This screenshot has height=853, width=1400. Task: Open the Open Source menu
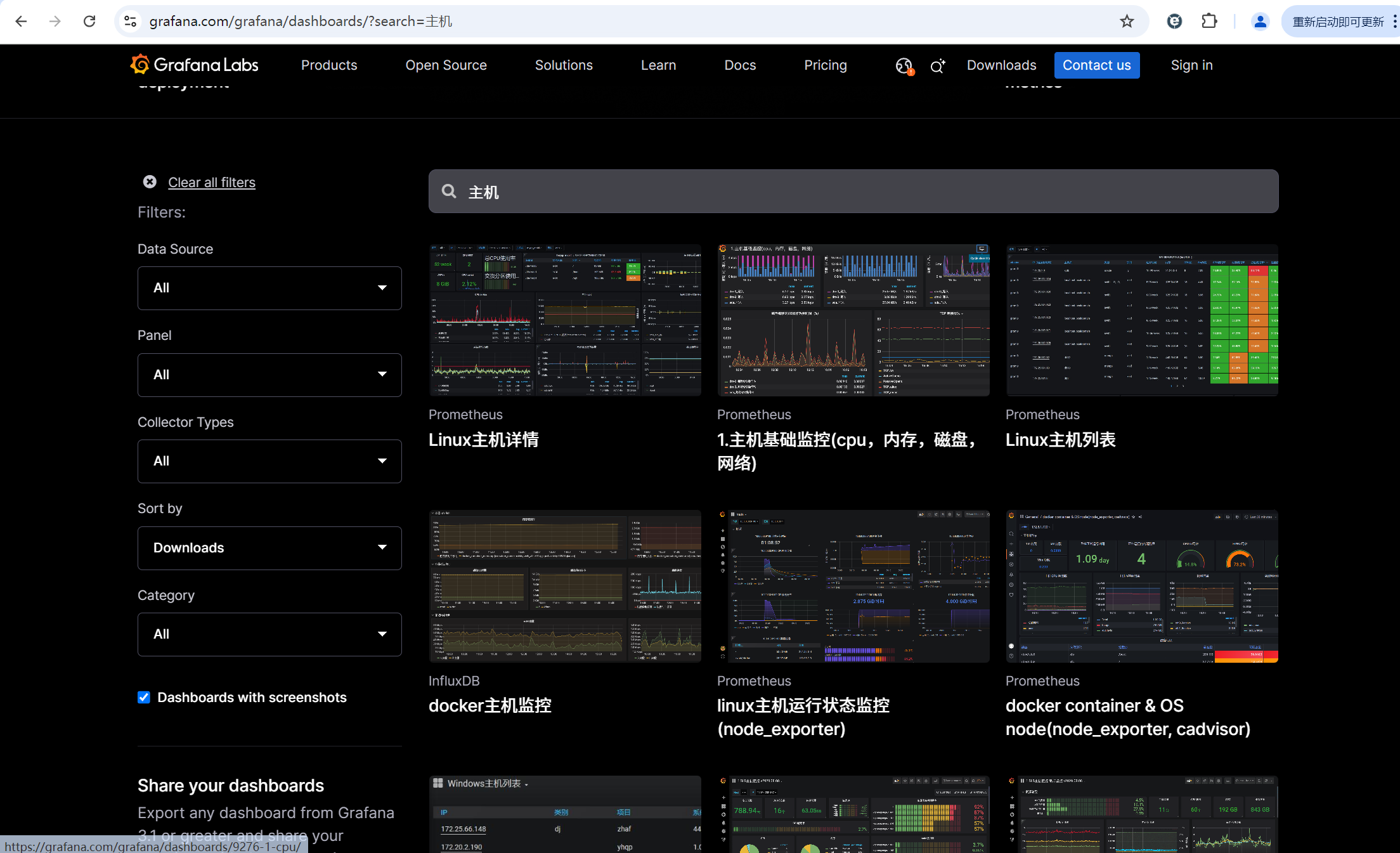(446, 65)
